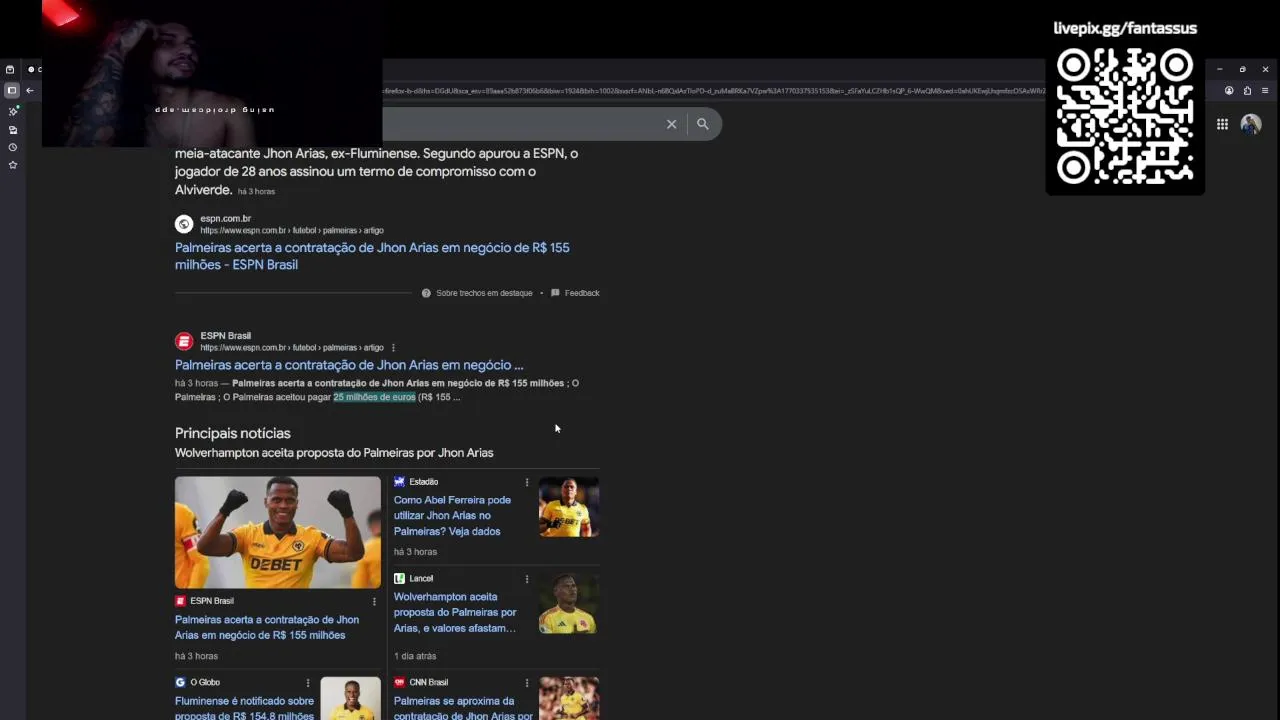Open 'Wolverhampton aceita proposta do Palmeiras' Lance! article
Screen dimensions: 1280x720
tap(455, 612)
